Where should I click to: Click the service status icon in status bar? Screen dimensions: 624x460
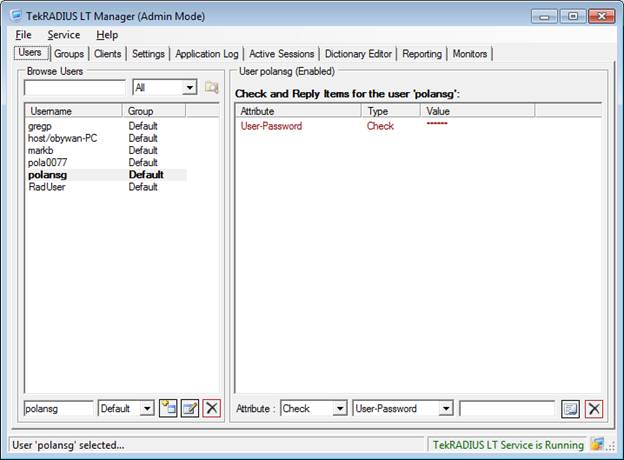click(x=597, y=444)
